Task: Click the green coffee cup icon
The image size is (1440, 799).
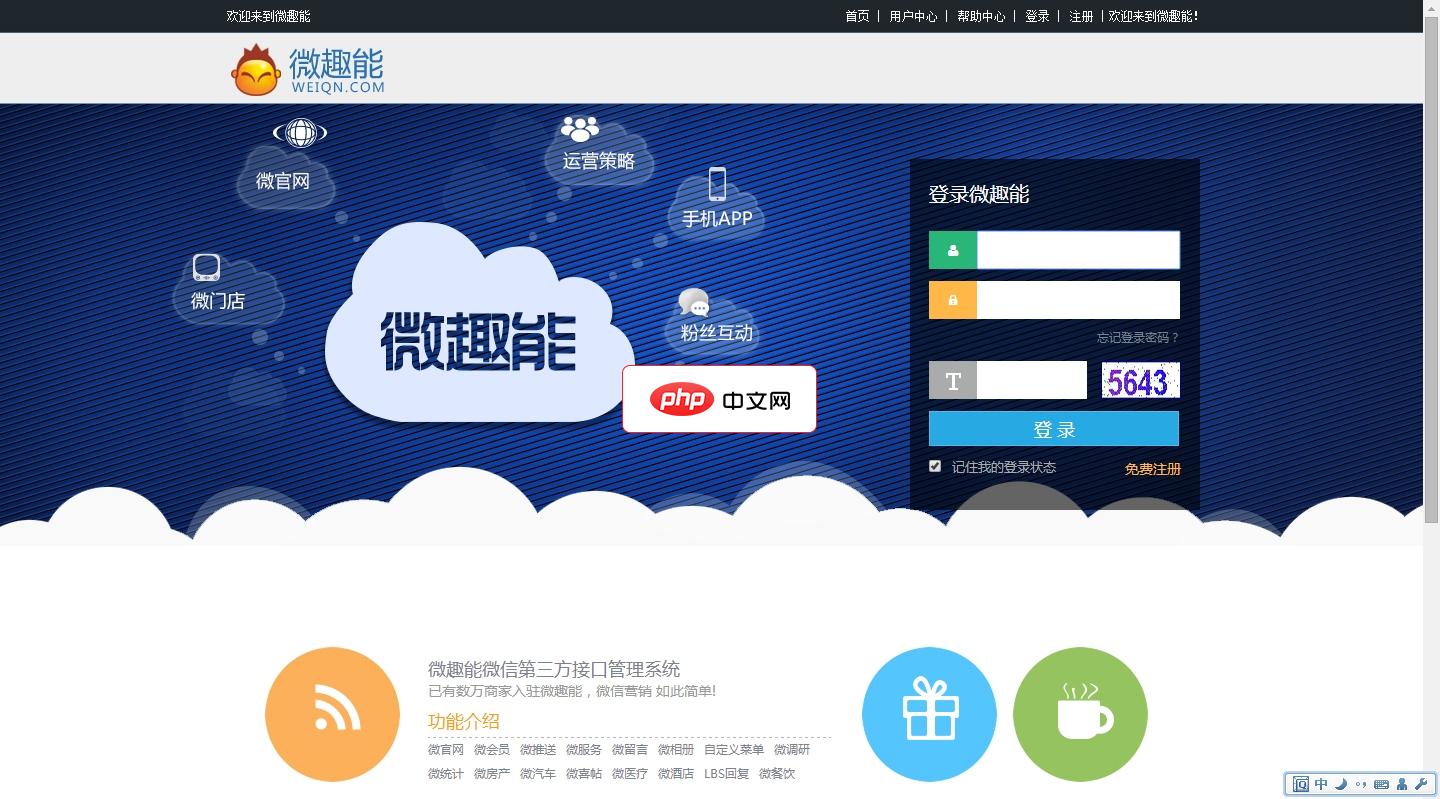Action: [x=1080, y=713]
